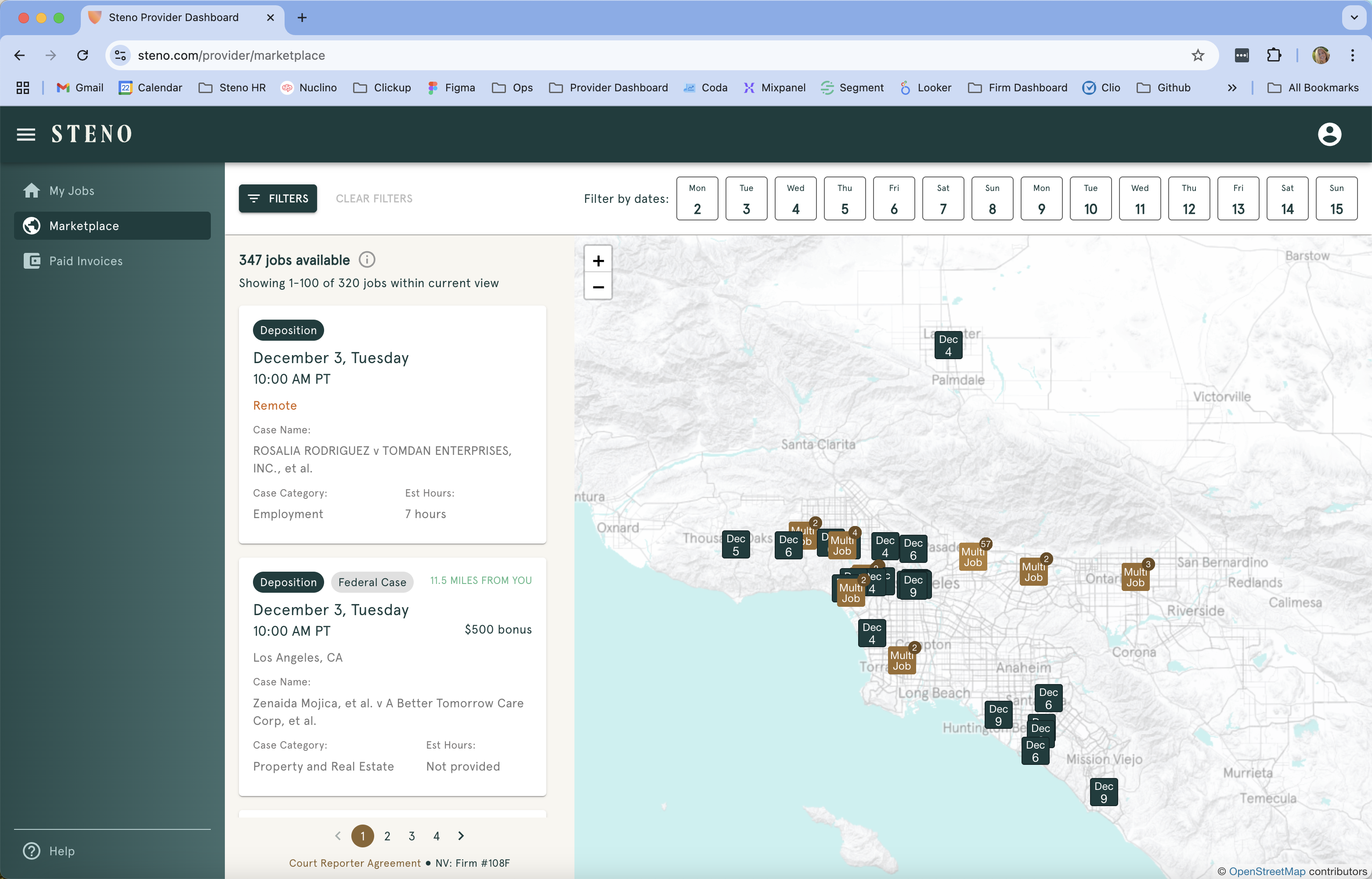This screenshot has width=1372, height=879.
Task: Select date filter Thursday 5
Action: [845, 198]
